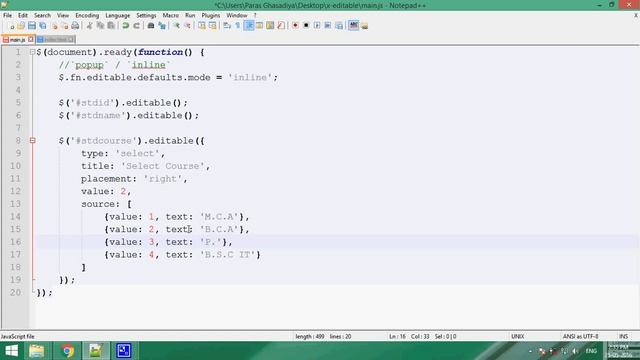The width and height of the screenshot is (640, 360).
Task: Redo the edit via the toolbar Redo icon
Action: (136, 26)
